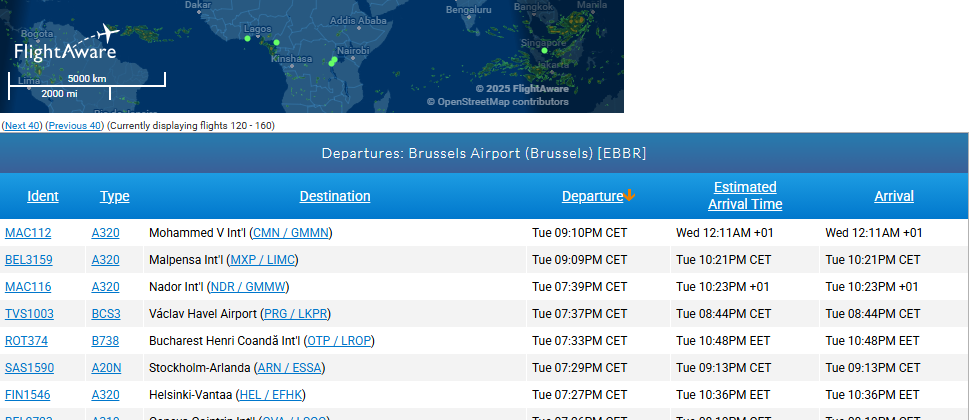
Task: Click the Singapore area on the map
Action: click(546, 48)
